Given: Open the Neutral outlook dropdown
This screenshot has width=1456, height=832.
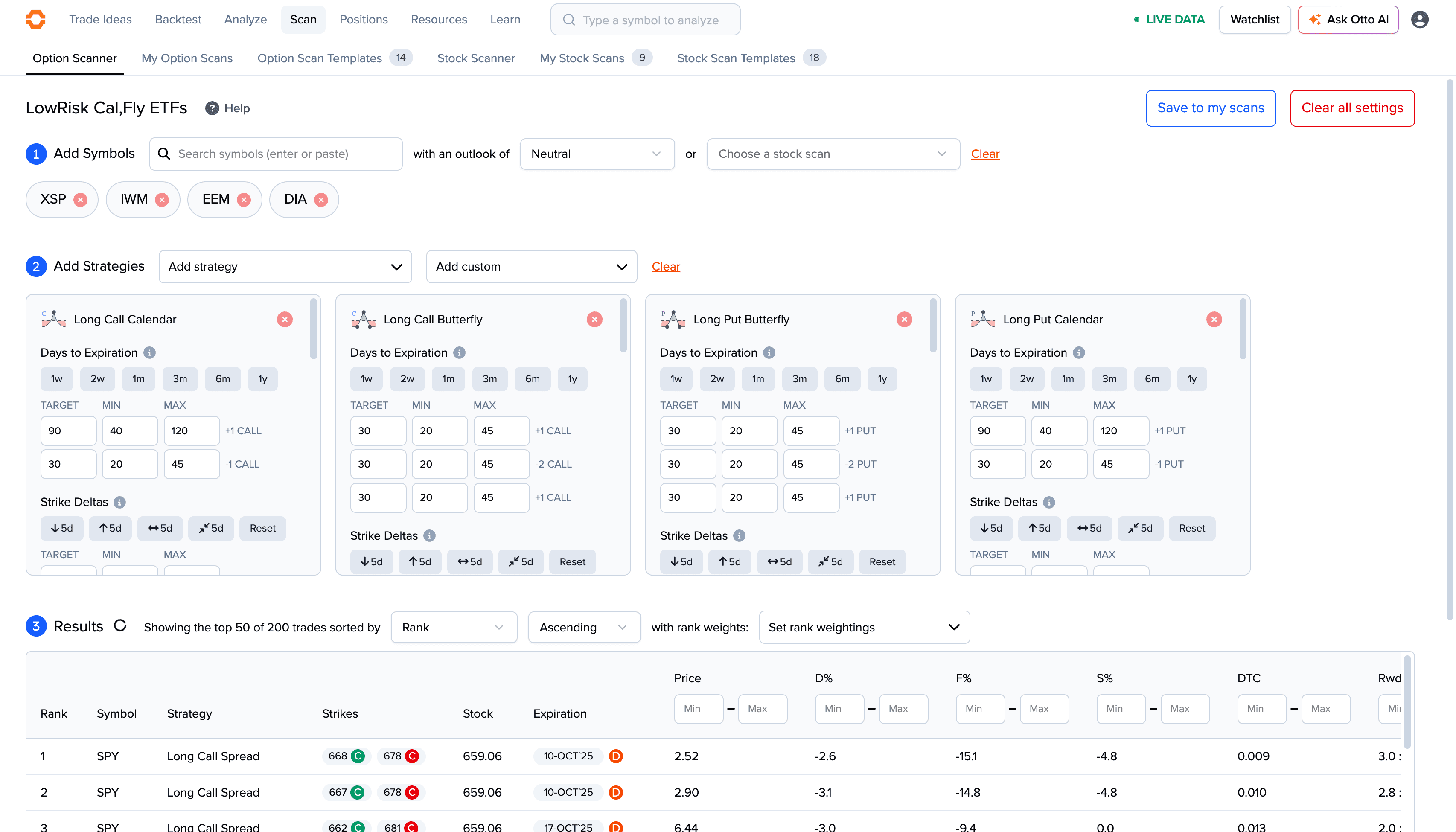Looking at the screenshot, I should [x=597, y=154].
